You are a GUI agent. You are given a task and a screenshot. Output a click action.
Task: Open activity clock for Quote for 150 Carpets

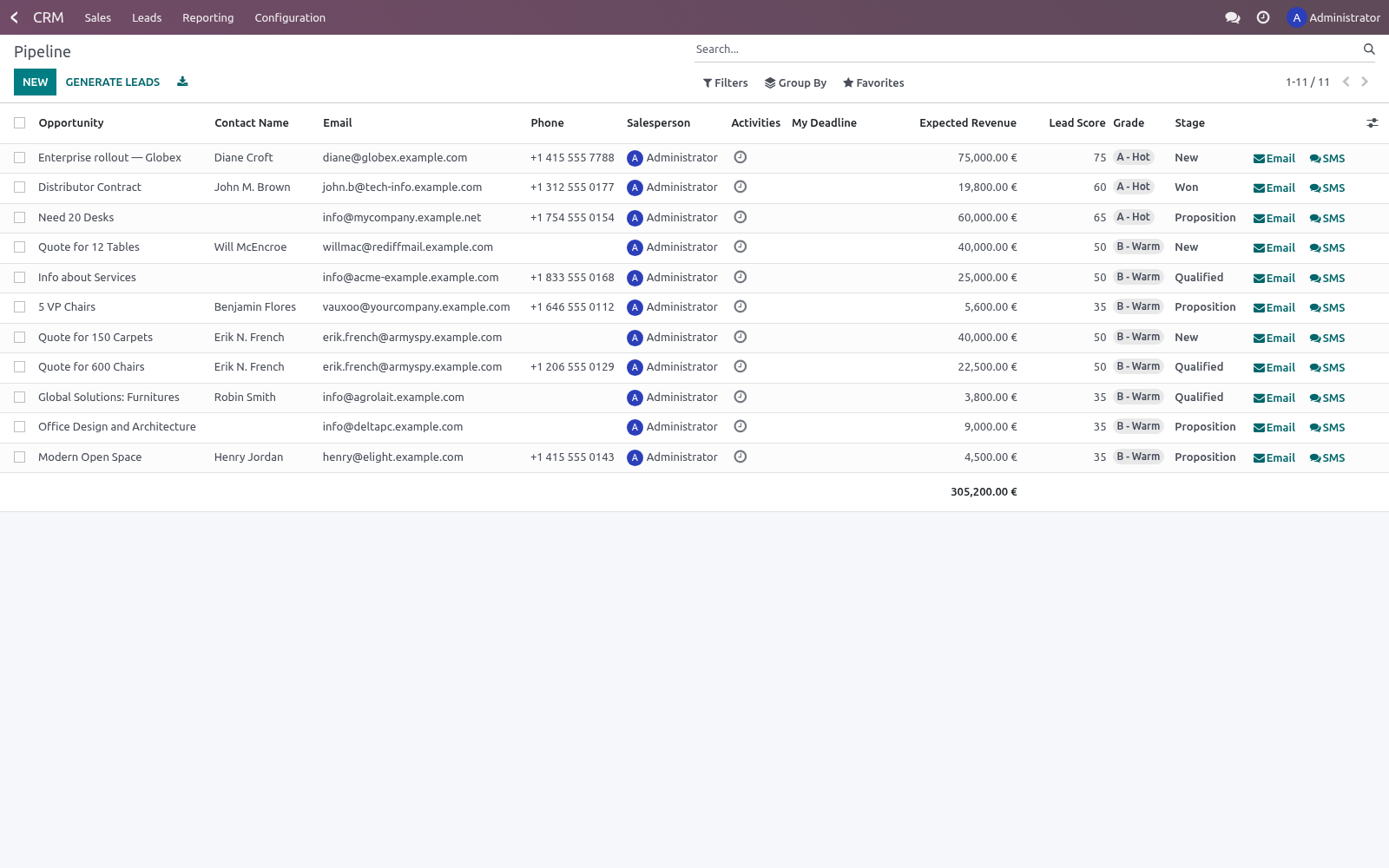741,337
